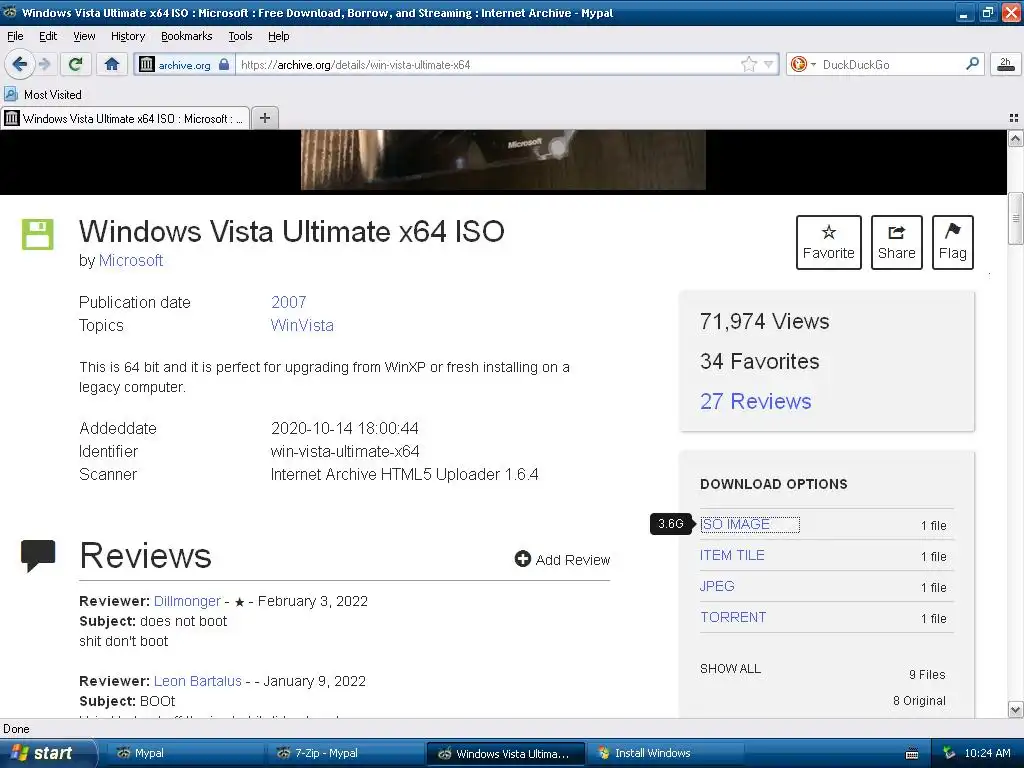1024x768 pixels.
Task: Click the tray icon beside the clock
Action: click(x=949, y=753)
